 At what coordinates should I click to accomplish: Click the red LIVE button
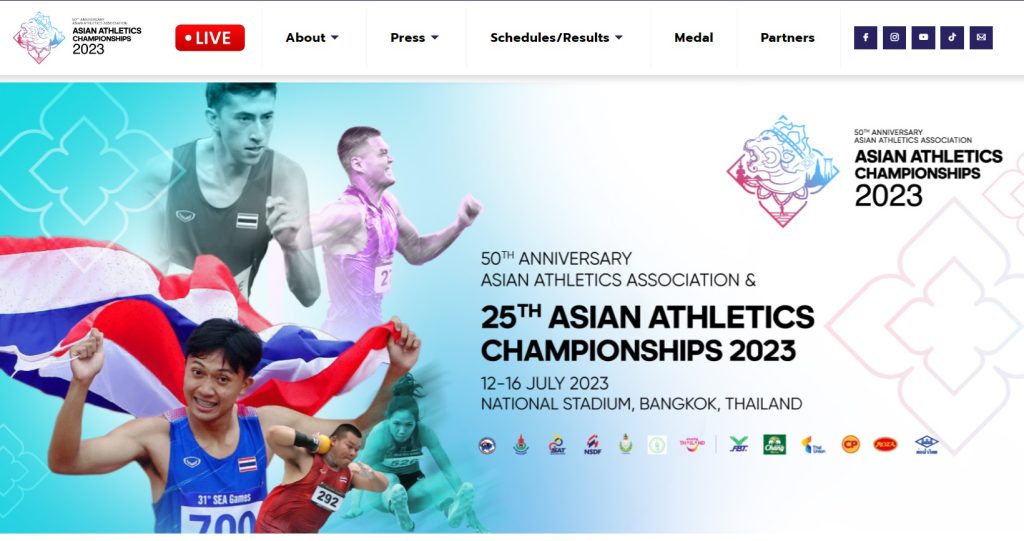tap(210, 38)
